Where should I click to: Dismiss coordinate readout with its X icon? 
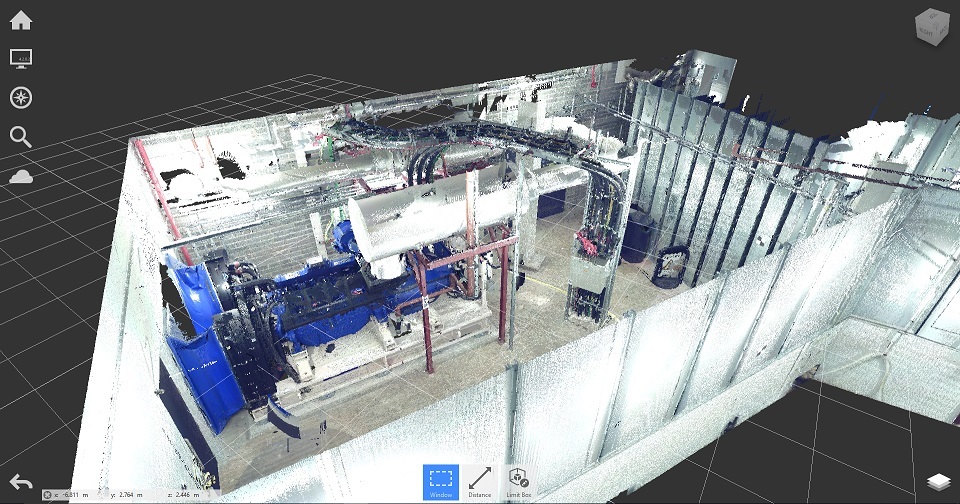pyautogui.click(x=47, y=495)
